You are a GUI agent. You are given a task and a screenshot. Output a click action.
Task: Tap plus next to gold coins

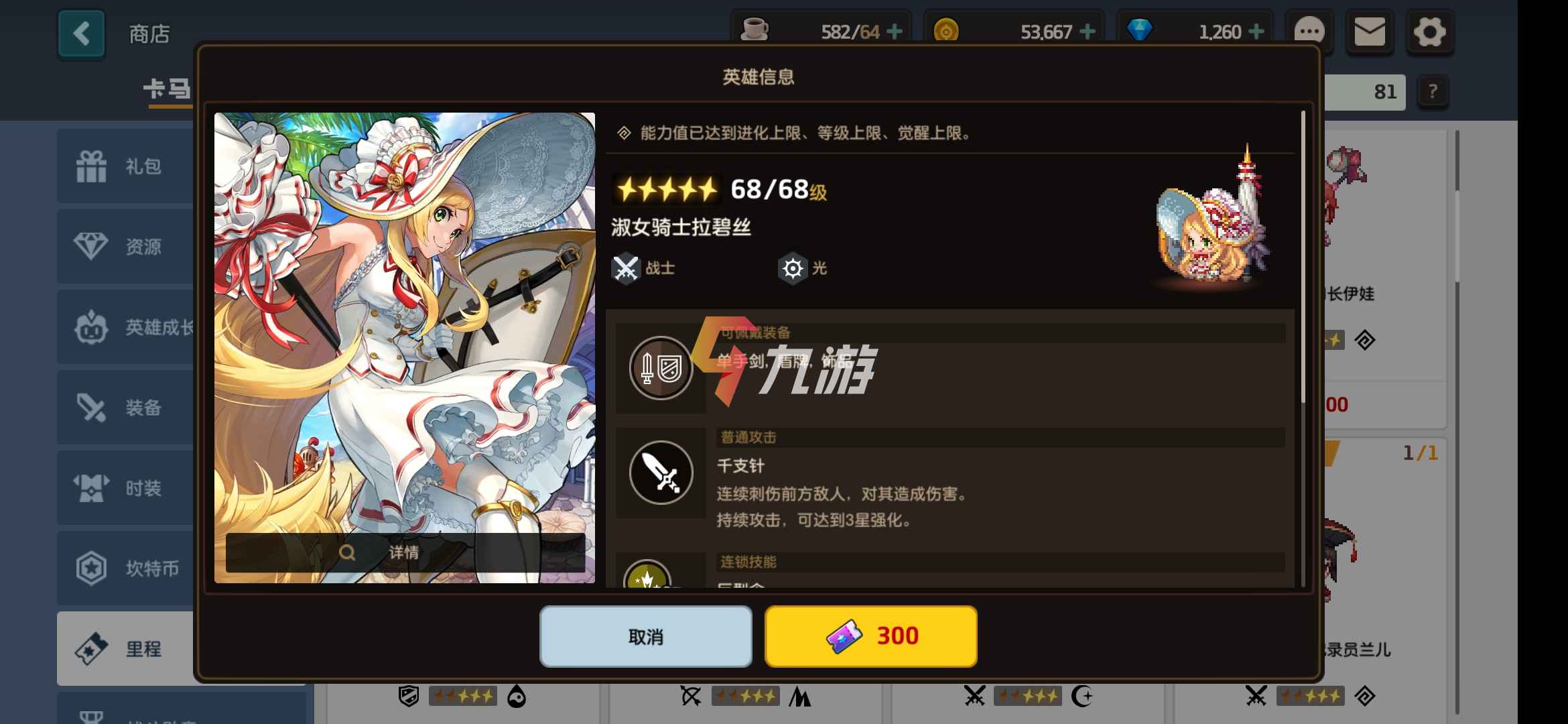tap(1088, 32)
